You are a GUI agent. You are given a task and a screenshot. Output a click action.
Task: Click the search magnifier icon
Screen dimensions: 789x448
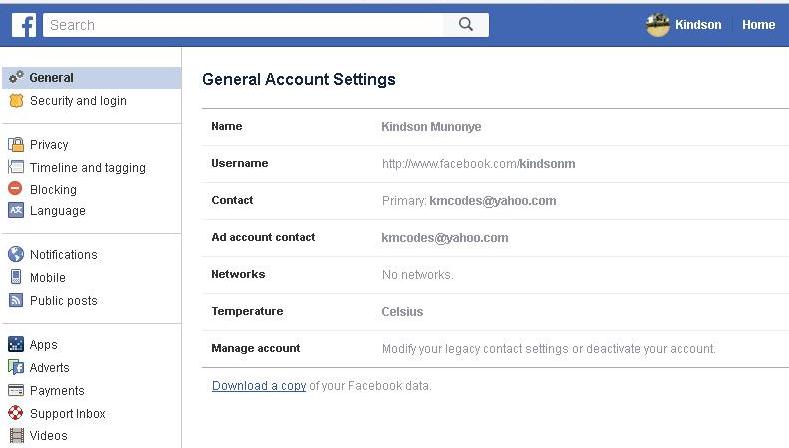(x=466, y=25)
